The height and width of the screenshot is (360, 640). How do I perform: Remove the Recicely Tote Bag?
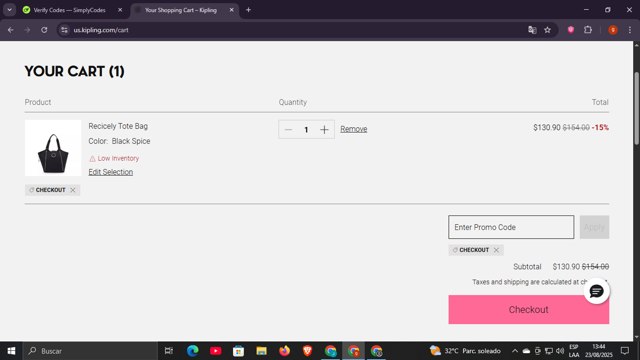coord(353,129)
